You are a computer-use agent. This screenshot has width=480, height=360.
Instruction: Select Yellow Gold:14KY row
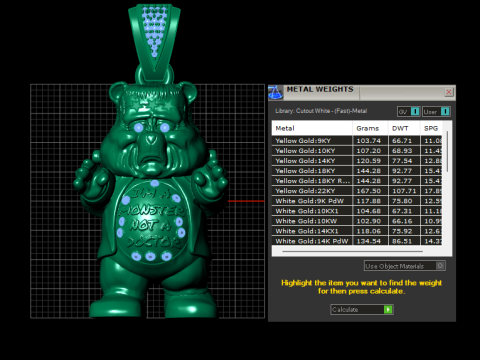357,161
